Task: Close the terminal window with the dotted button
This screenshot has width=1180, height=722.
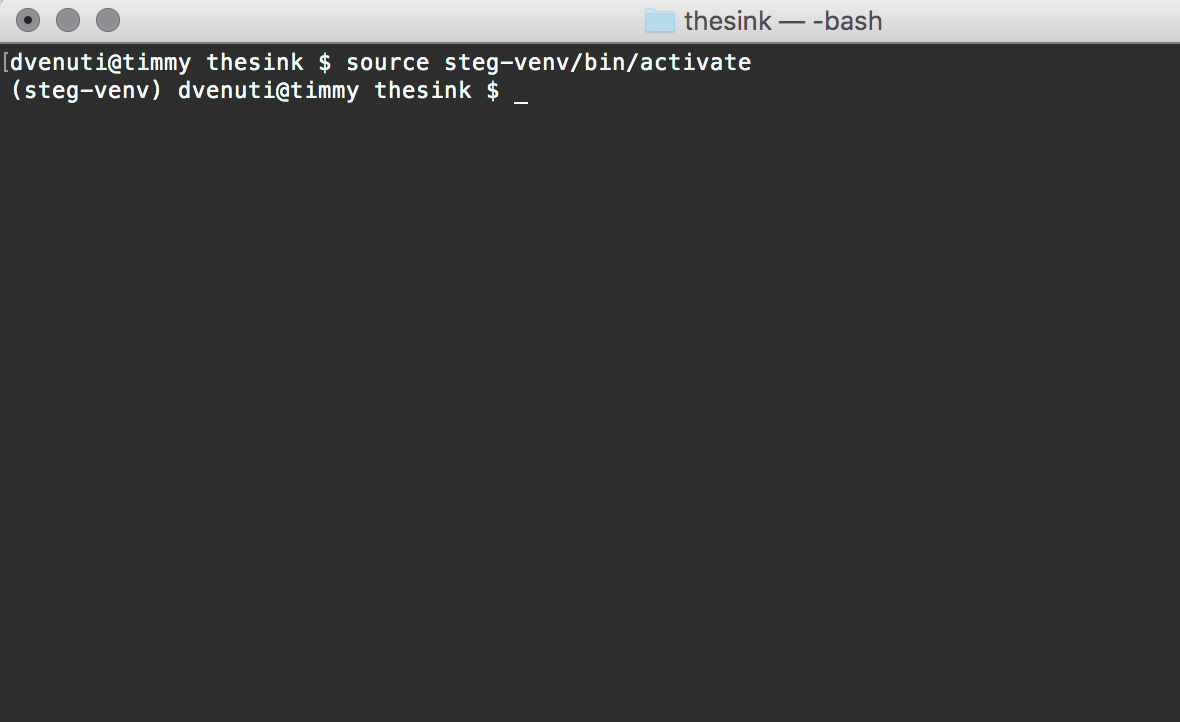Action: [x=28, y=20]
